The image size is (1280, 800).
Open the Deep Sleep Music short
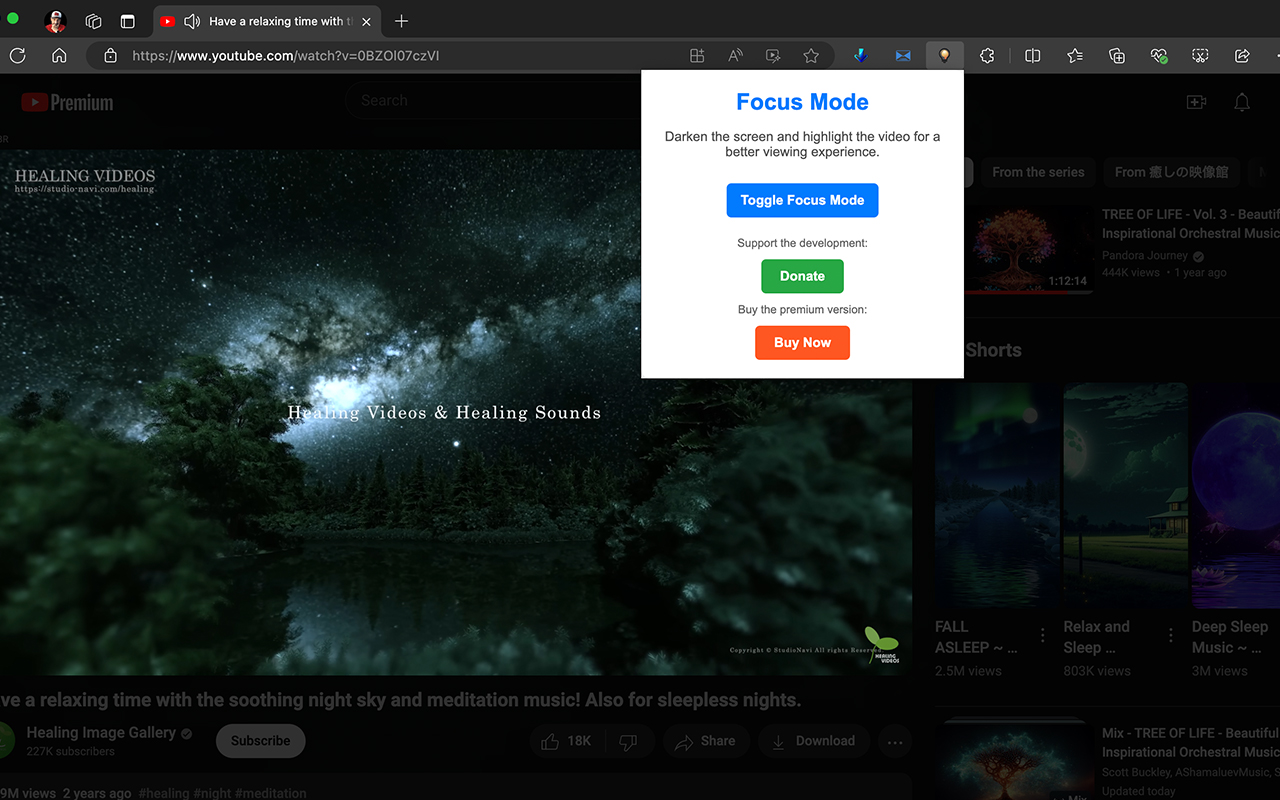[x=1236, y=496]
